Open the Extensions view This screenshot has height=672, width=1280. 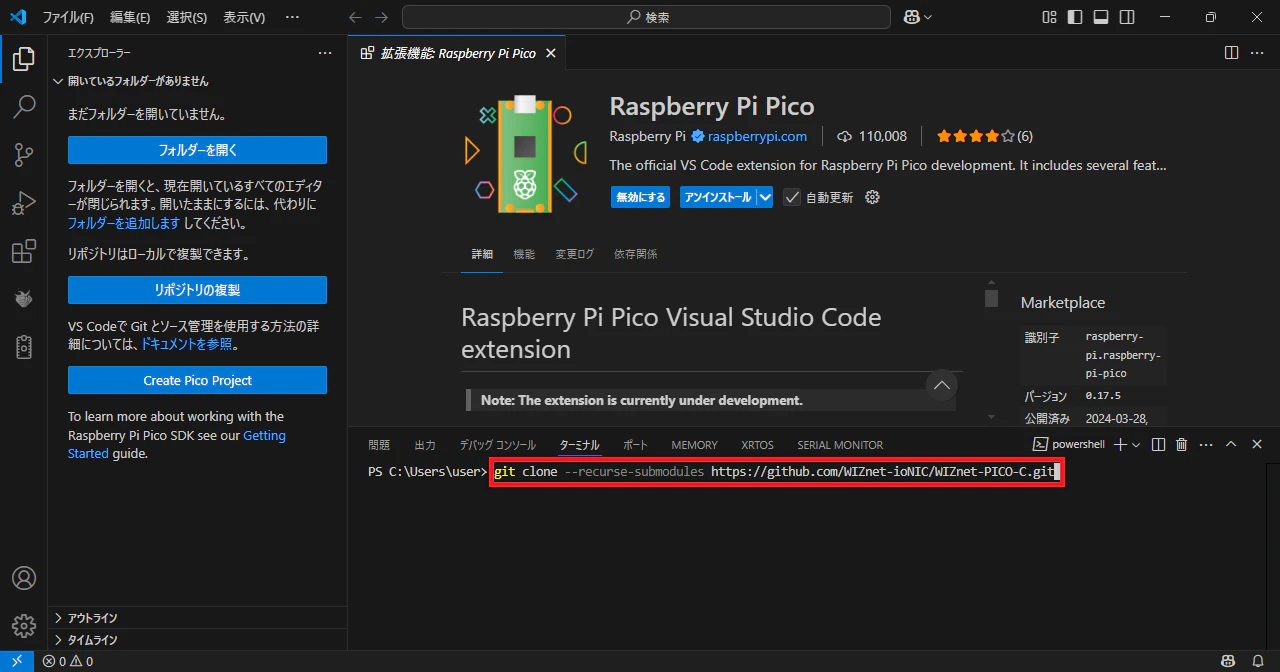[24, 251]
